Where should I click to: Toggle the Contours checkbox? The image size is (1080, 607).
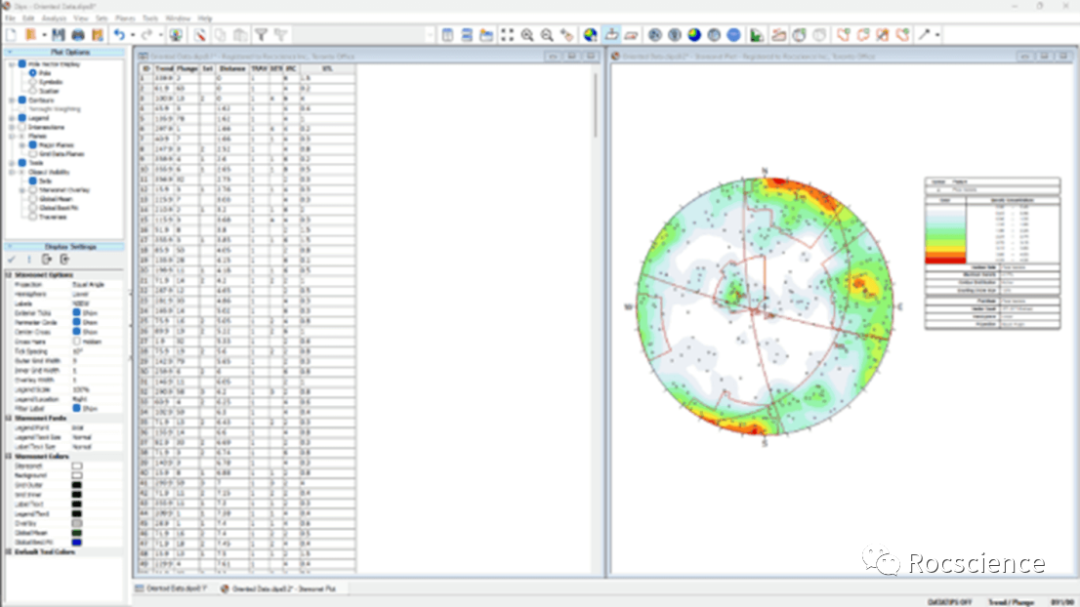[21, 100]
